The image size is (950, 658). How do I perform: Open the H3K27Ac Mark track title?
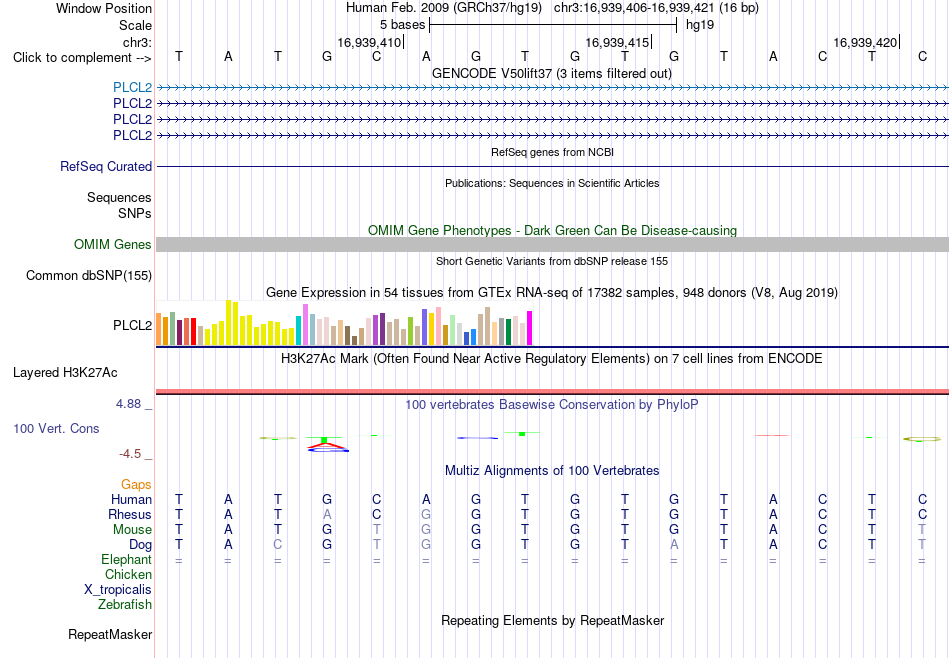tap(552, 359)
